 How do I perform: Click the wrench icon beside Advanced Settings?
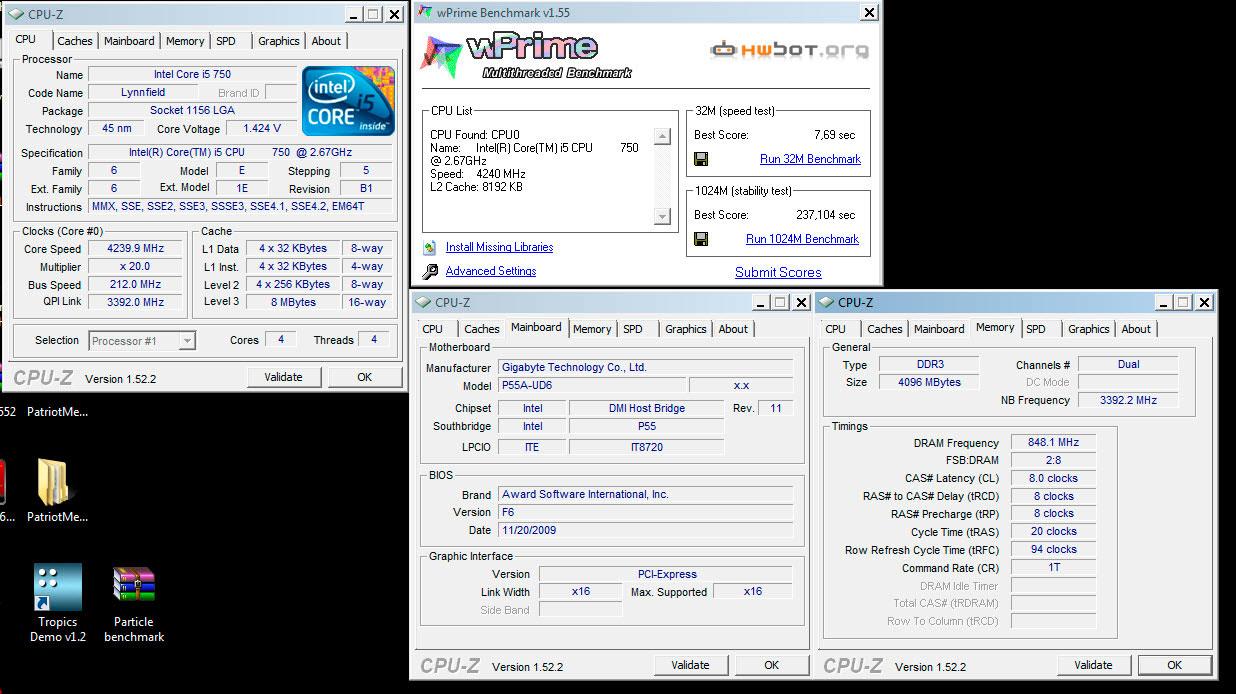(430, 271)
